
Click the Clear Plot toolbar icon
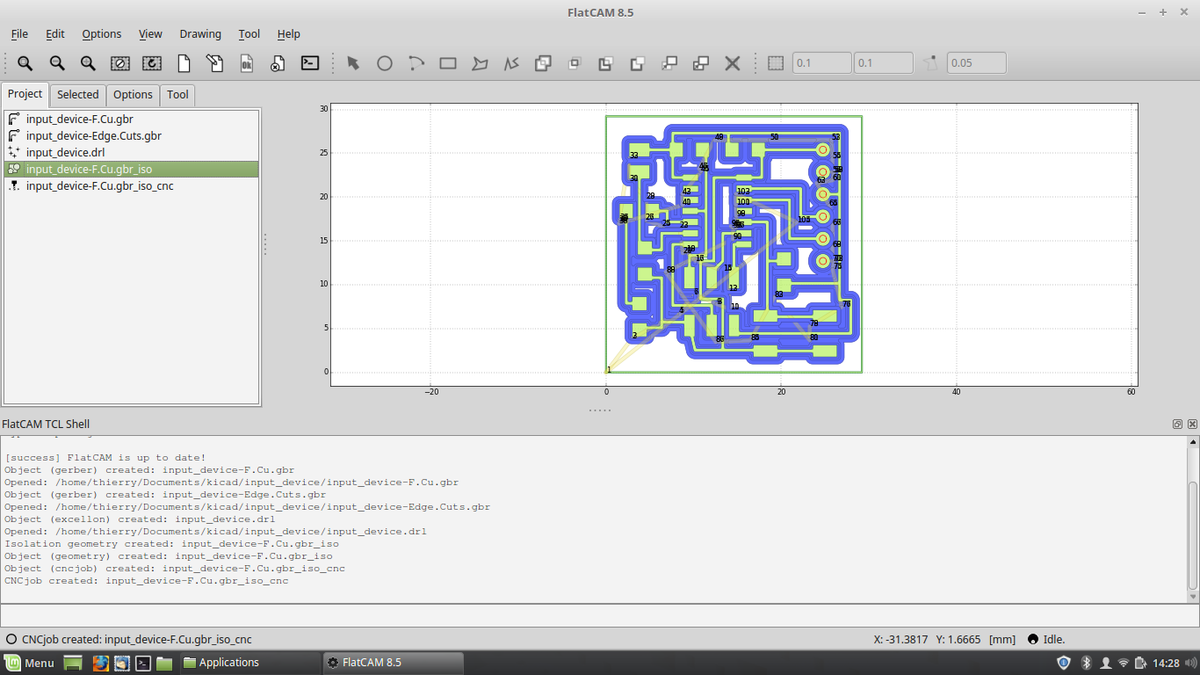coord(120,63)
